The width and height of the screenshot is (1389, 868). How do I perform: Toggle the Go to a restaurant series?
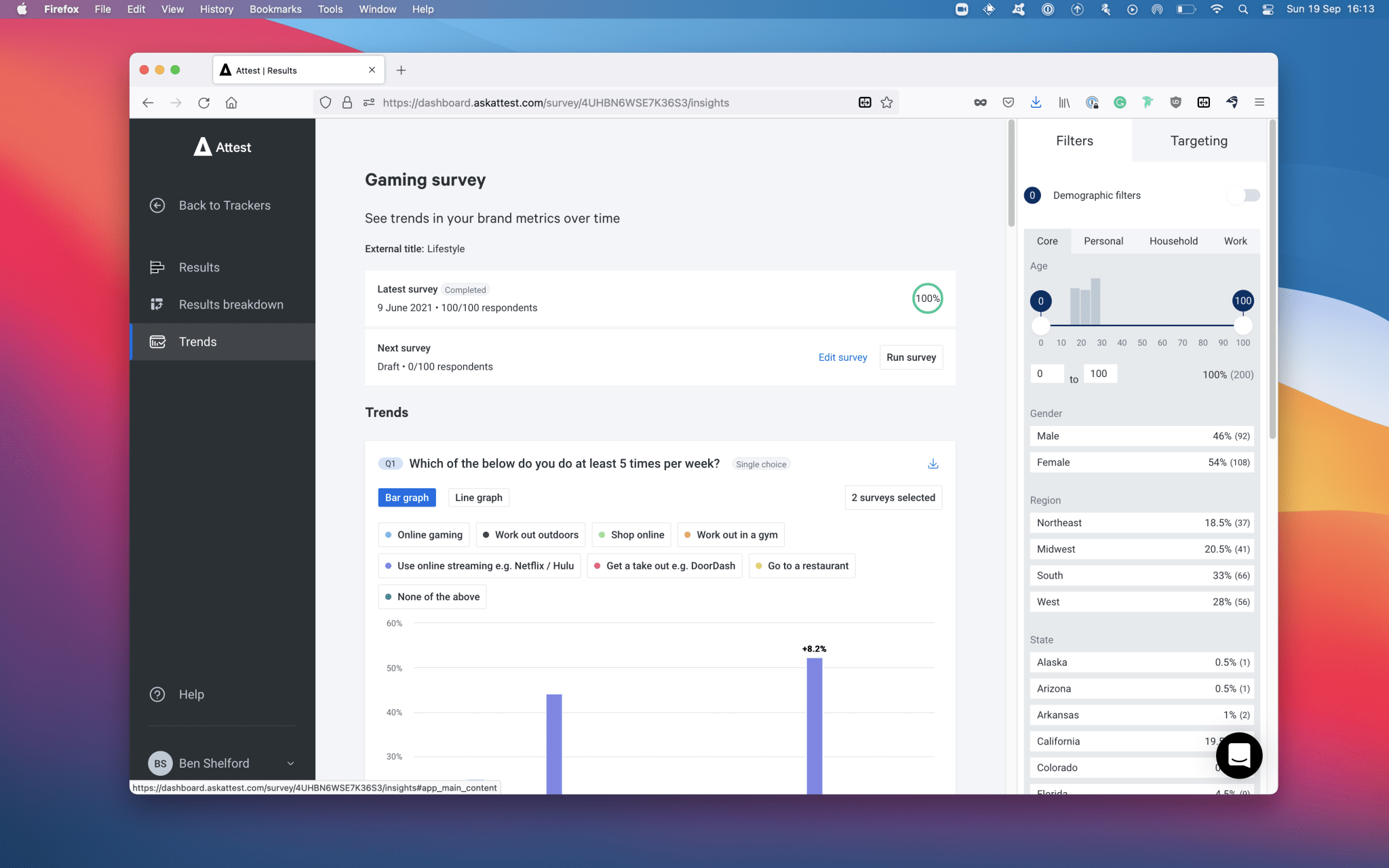[x=802, y=566]
